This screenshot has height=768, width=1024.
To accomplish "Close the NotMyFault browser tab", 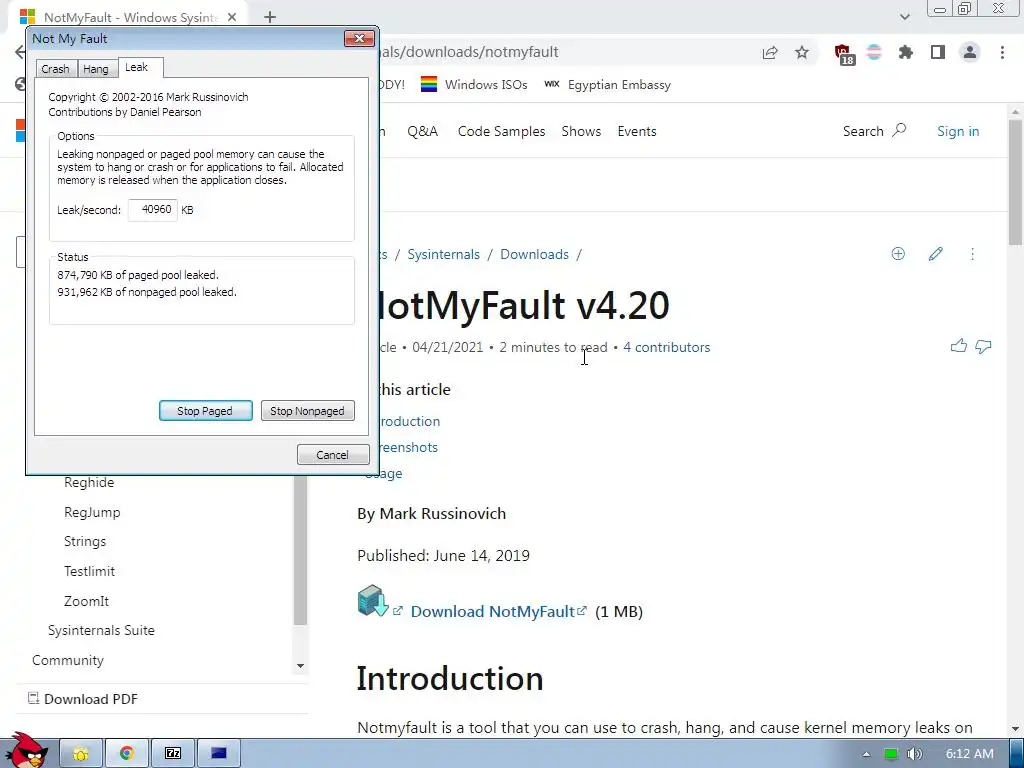I will (x=232, y=17).
